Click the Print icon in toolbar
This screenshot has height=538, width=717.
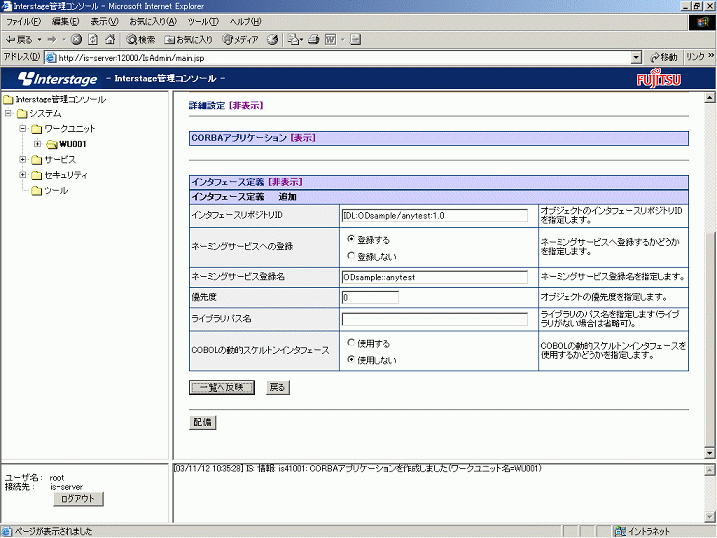click(314, 40)
